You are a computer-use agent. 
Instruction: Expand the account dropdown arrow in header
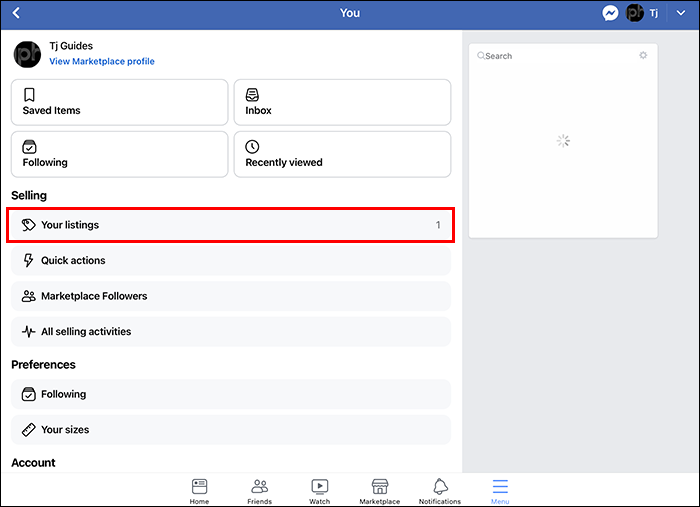[680, 13]
